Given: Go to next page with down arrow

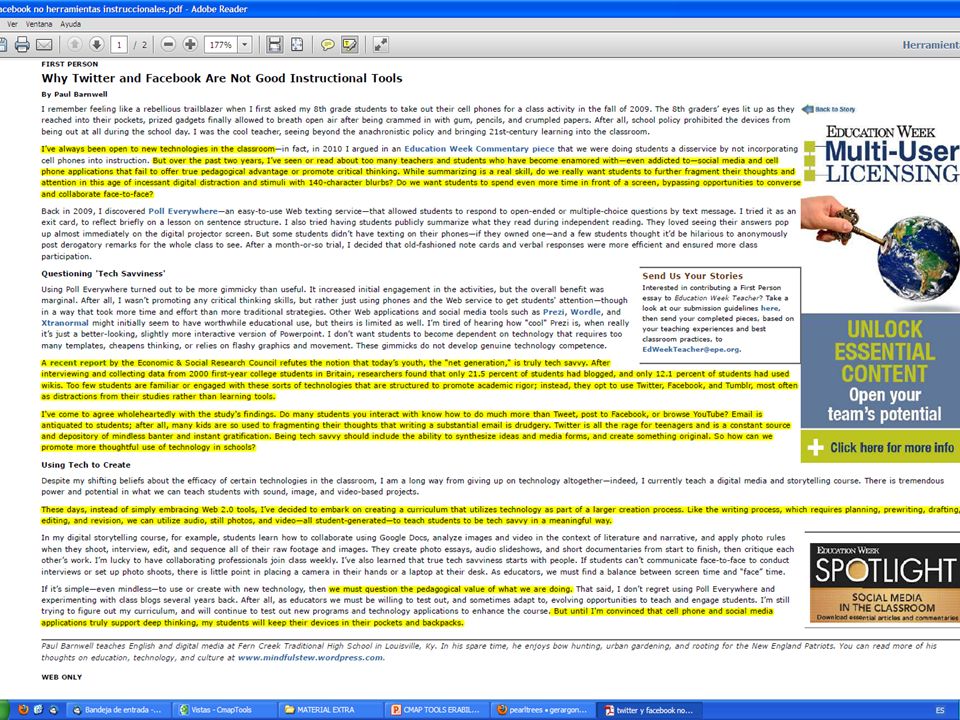Looking at the screenshot, I should click(x=97, y=44).
